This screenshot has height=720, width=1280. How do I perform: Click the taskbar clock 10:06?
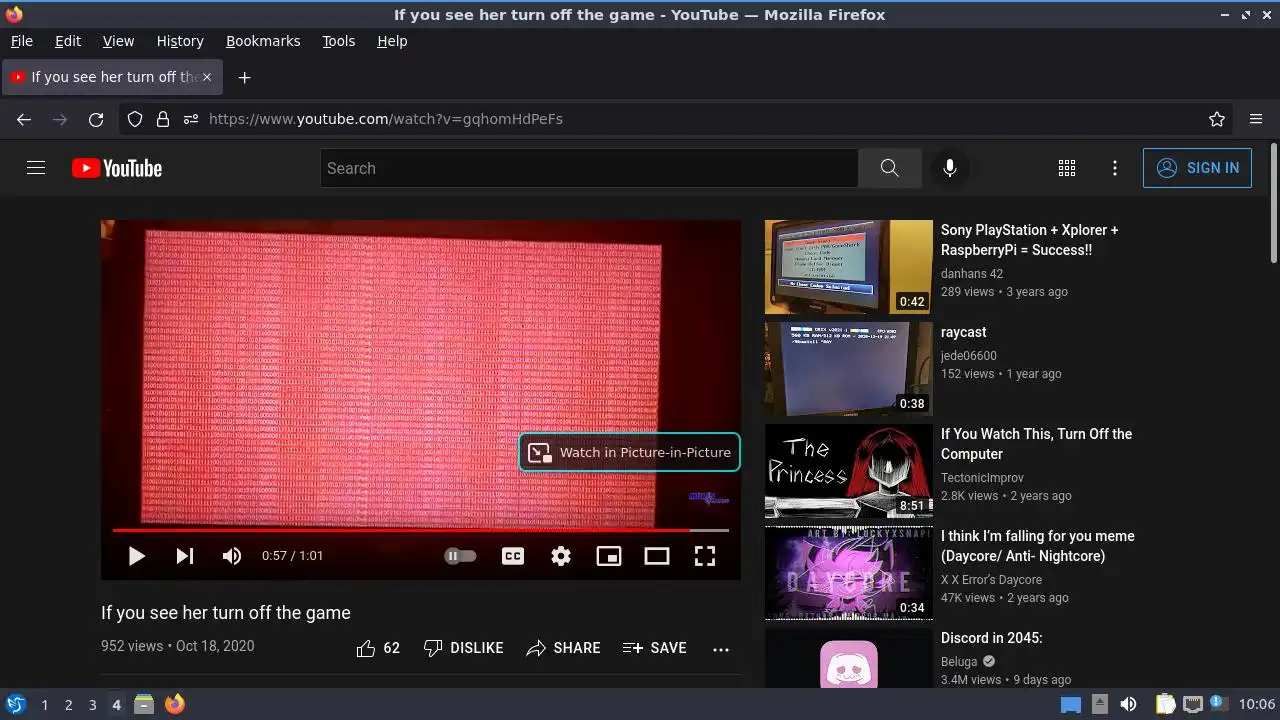pyautogui.click(x=1257, y=704)
